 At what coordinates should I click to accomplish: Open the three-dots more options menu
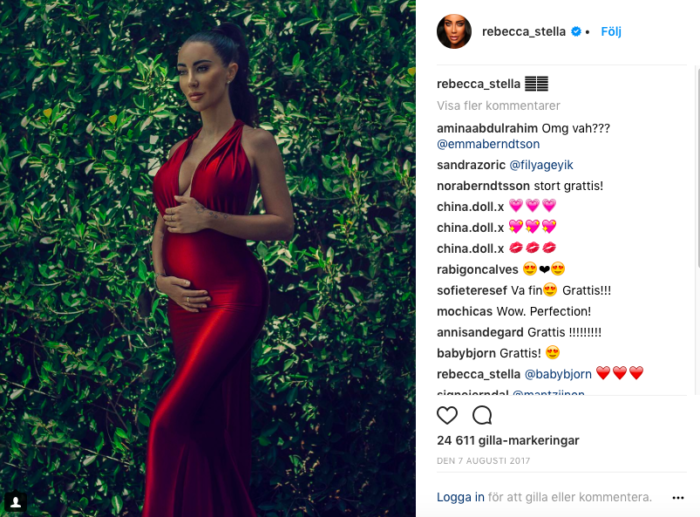click(x=678, y=497)
